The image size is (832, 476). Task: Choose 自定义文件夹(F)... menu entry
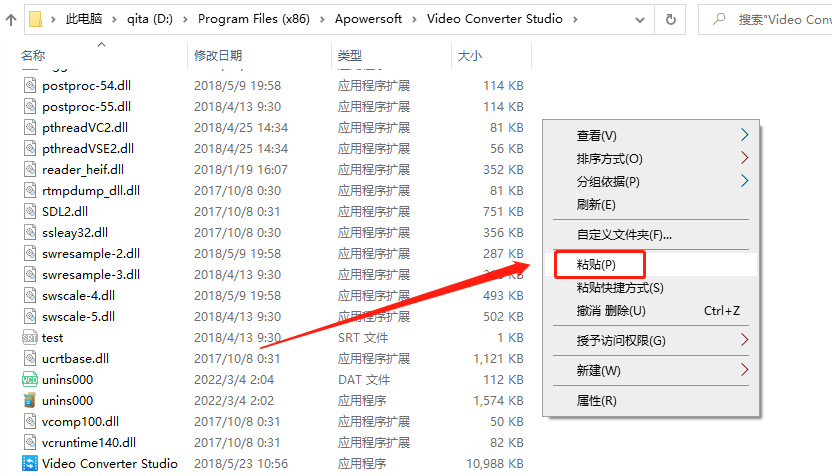[x=651, y=235]
